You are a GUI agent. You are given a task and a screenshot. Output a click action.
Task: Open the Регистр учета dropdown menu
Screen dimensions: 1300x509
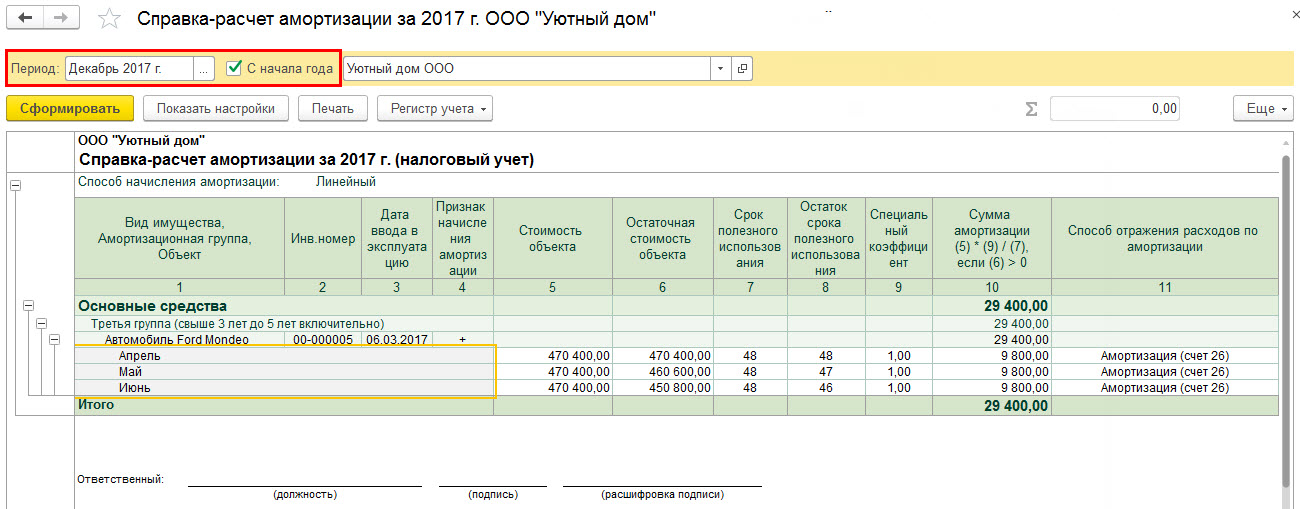click(435, 108)
